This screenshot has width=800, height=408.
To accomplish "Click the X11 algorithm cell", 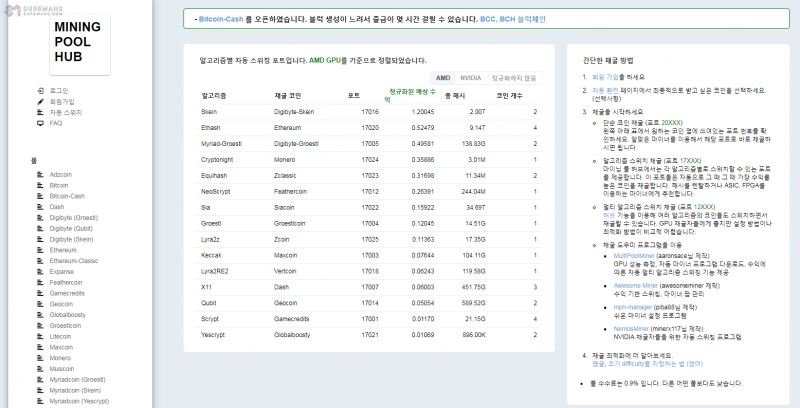I will coord(206,287).
